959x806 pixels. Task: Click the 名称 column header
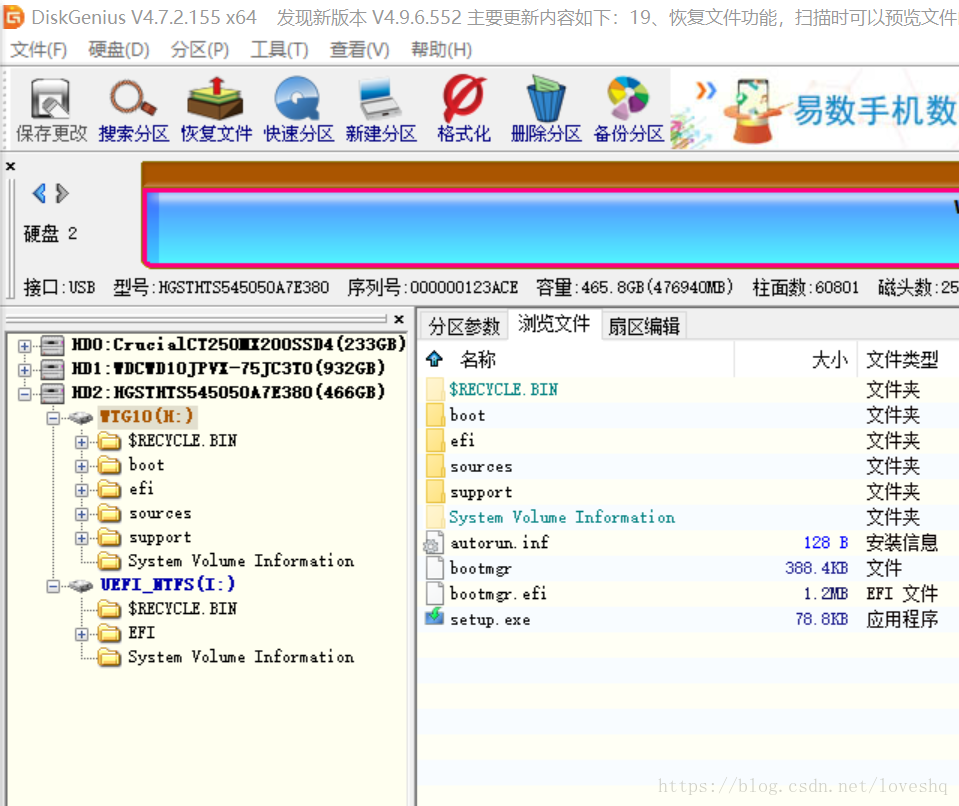click(478, 360)
